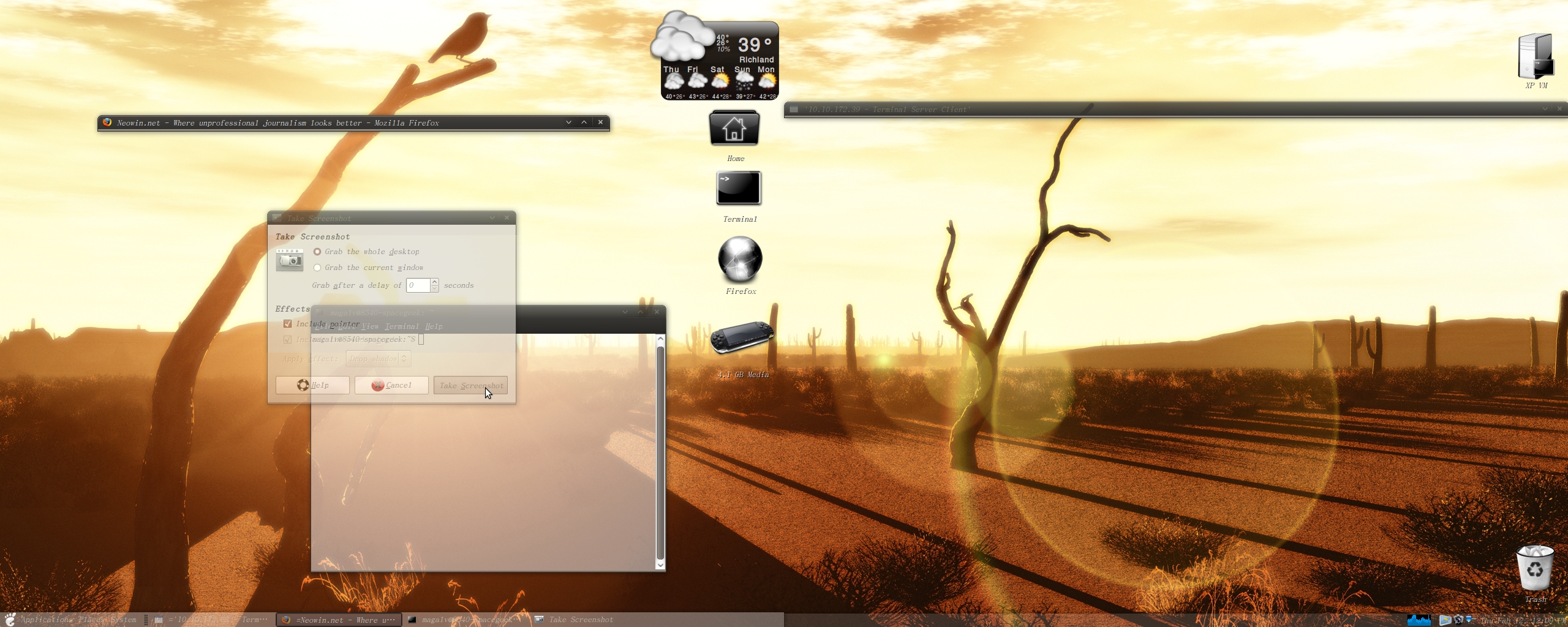Screen dimensions: 1568x627
Task: Click the terminal scrollbar down arrow
Action: point(660,565)
